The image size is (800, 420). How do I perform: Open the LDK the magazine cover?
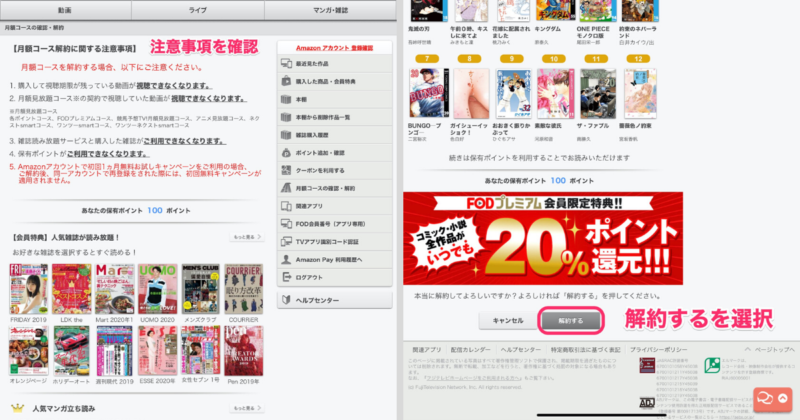[x=71, y=289]
